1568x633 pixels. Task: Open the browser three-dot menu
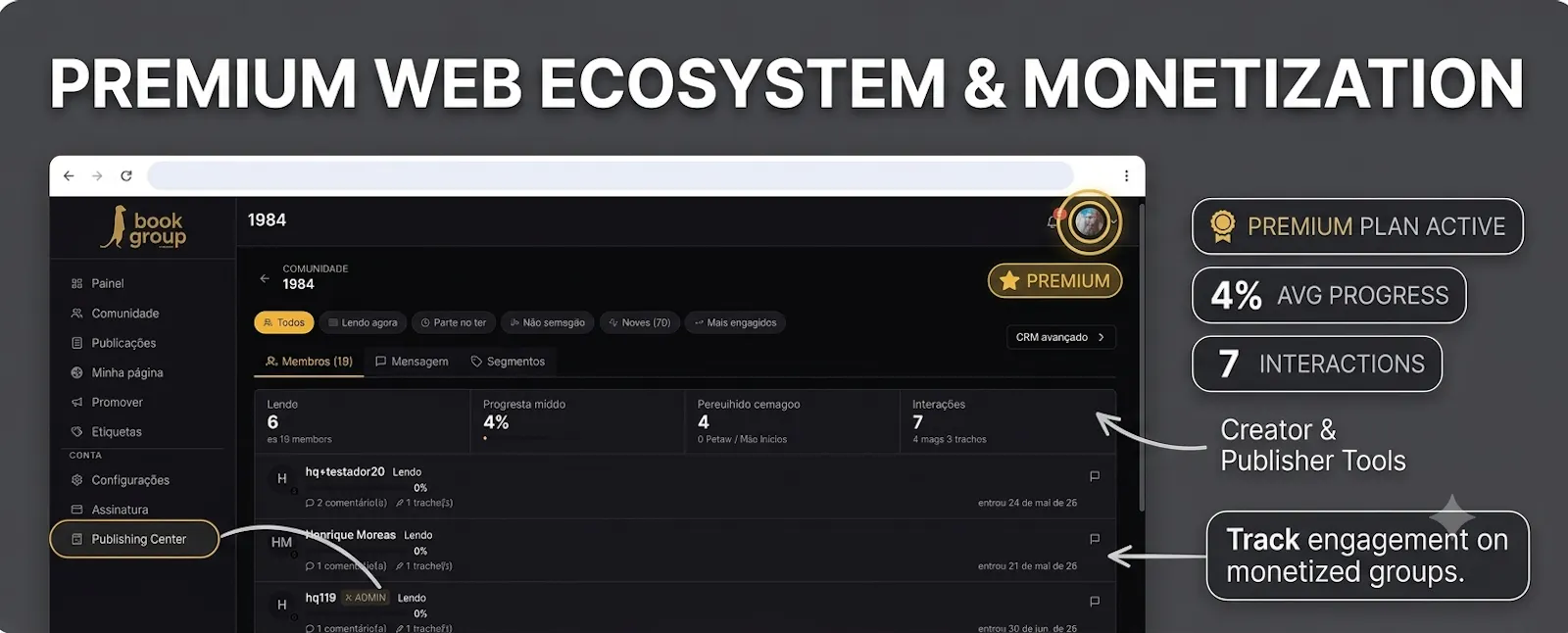click(1126, 176)
